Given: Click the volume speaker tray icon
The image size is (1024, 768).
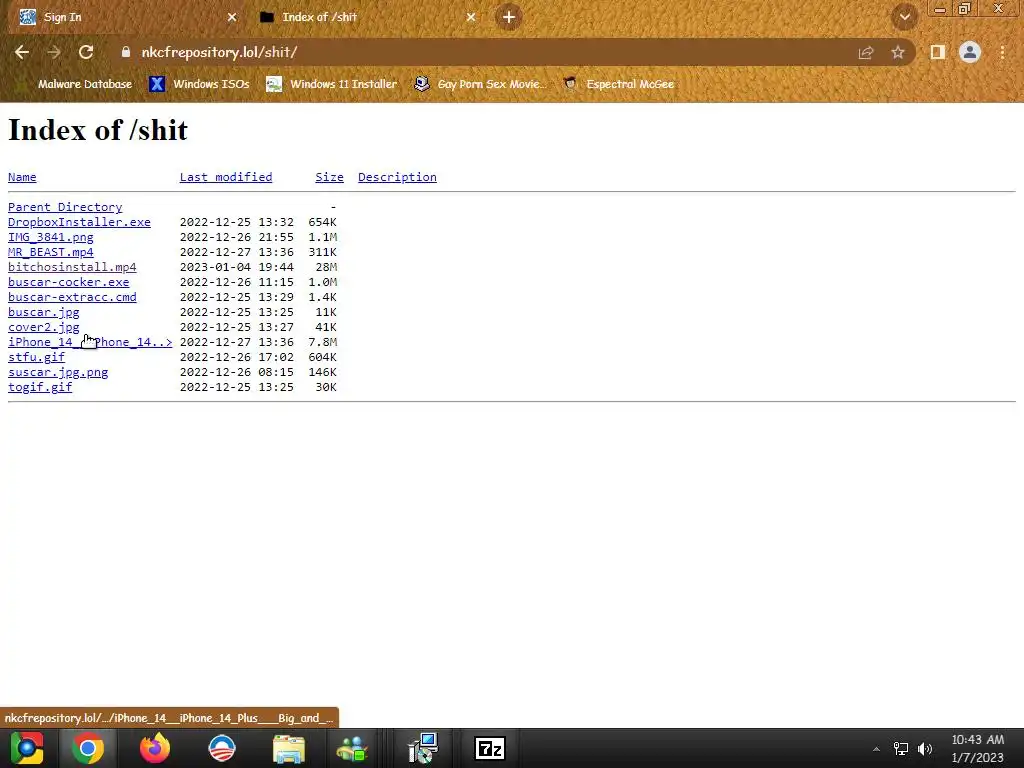Looking at the screenshot, I should pyautogui.click(x=925, y=749).
